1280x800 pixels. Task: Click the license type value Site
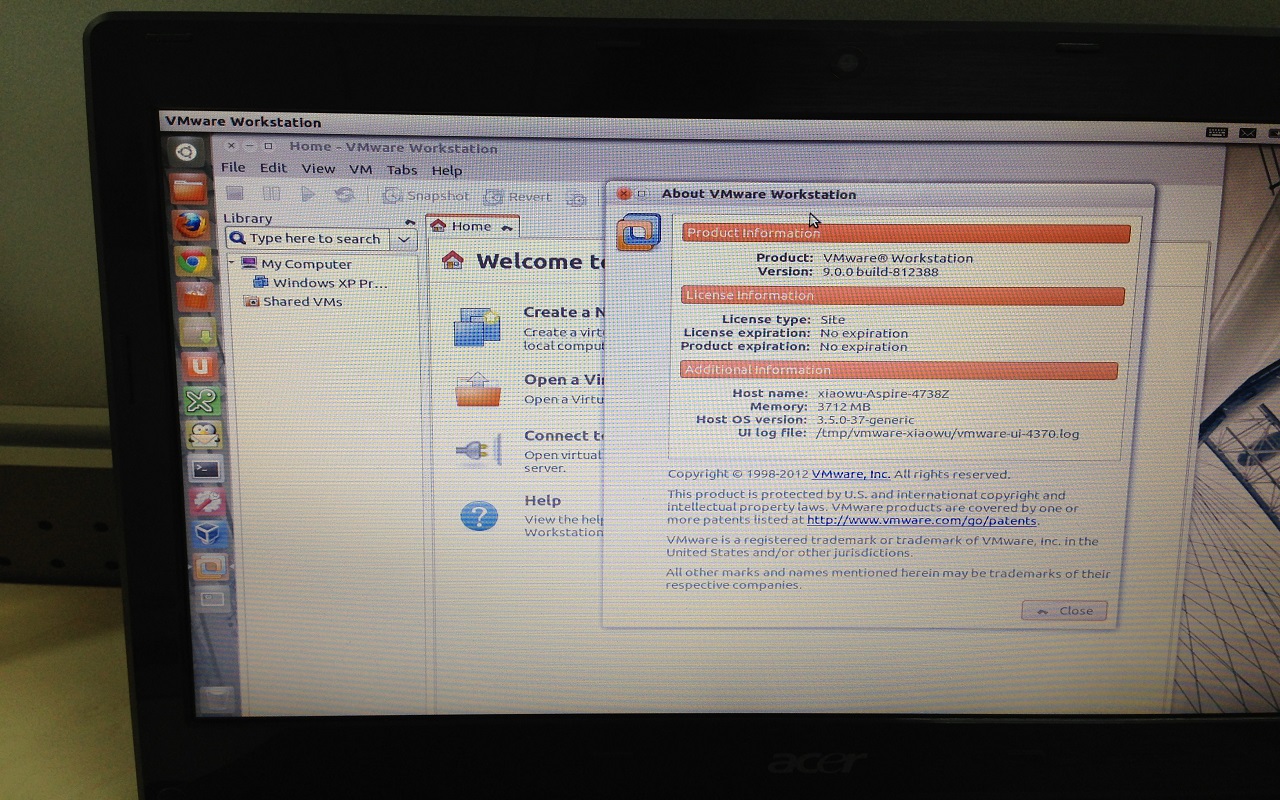click(832, 319)
